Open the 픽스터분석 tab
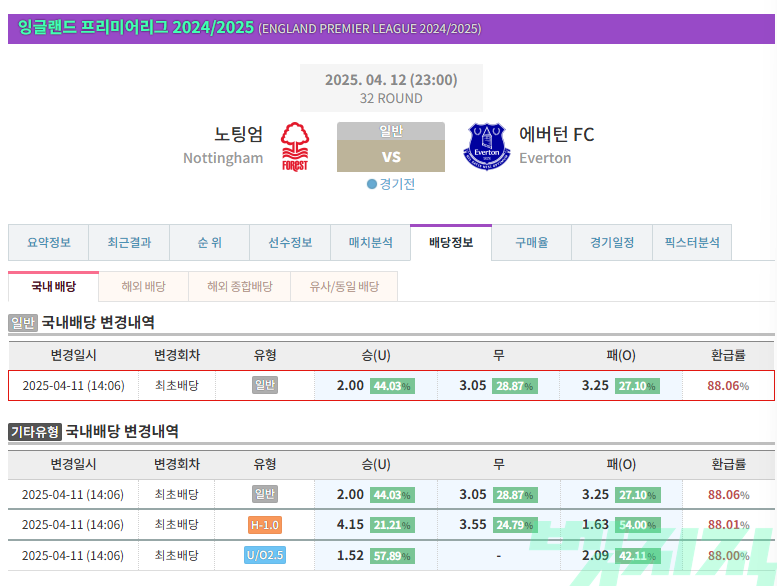777x586 pixels. point(692,243)
